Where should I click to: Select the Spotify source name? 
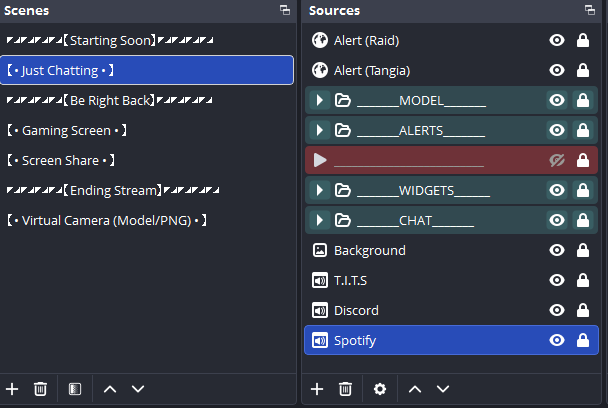point(355,341)
